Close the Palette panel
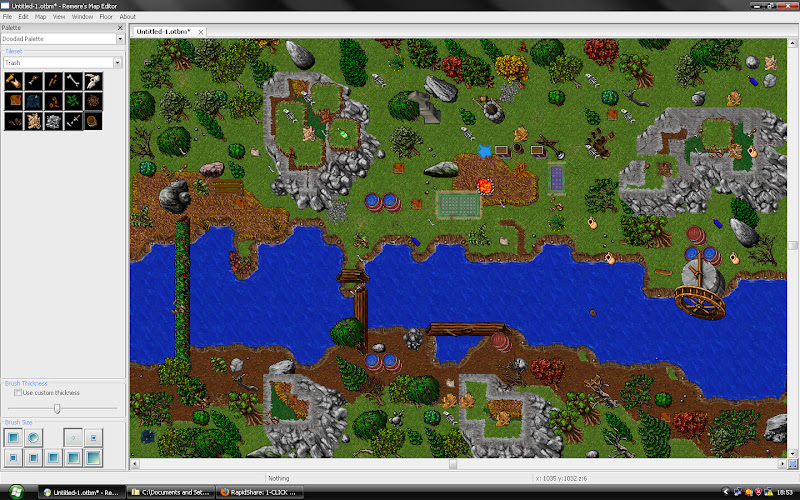The height and width of the screenshot is (500, 800). [x=120, y=28]
